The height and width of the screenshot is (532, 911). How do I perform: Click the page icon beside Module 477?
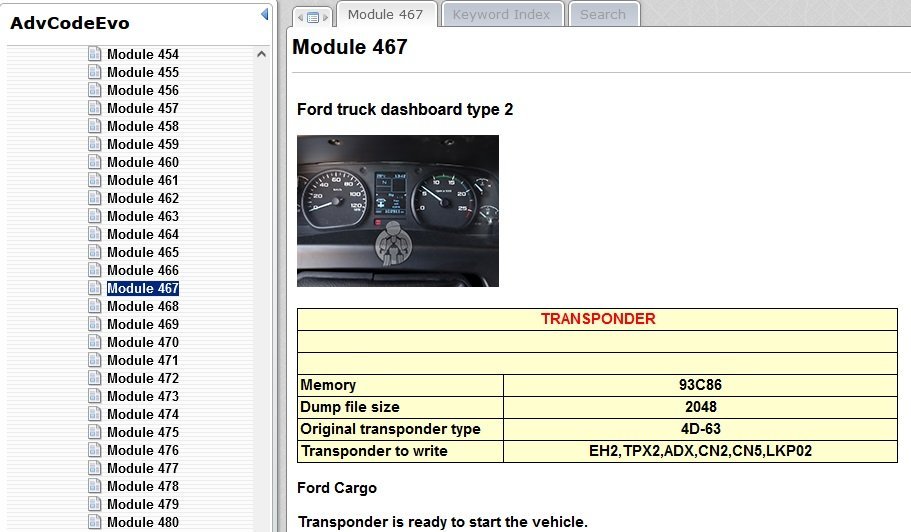95,468
